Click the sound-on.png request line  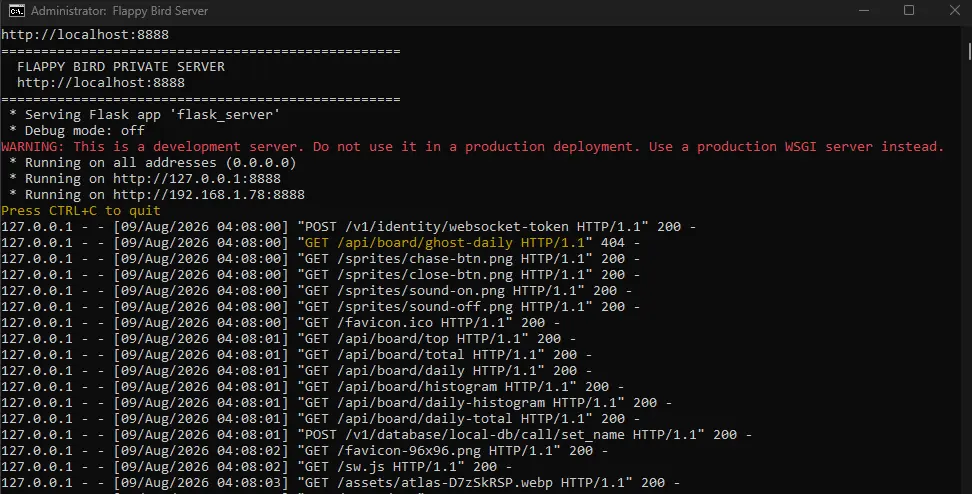[317, 291]
